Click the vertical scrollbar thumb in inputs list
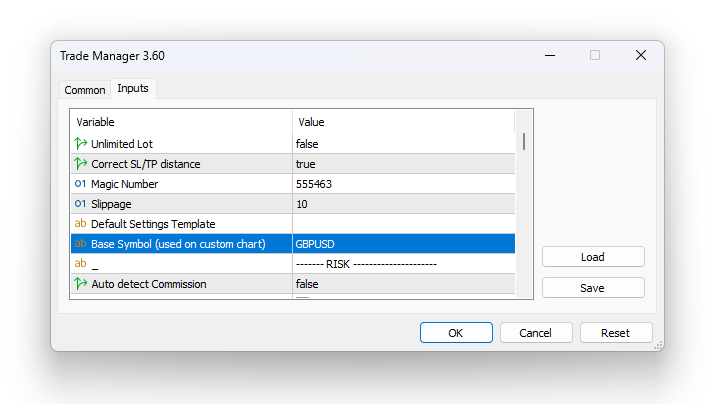 click(524, 141)
